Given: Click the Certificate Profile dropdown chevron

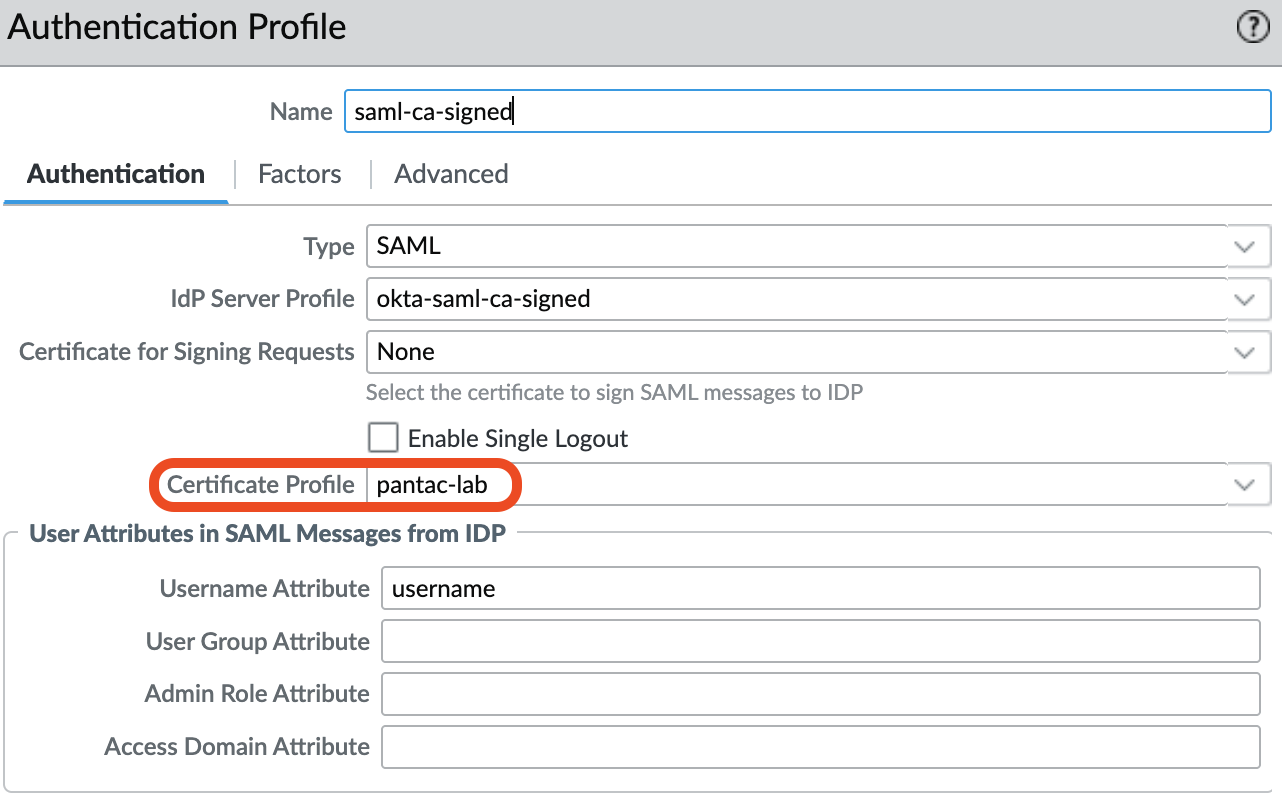Looking at the screenshot, I should [1245, 484].
